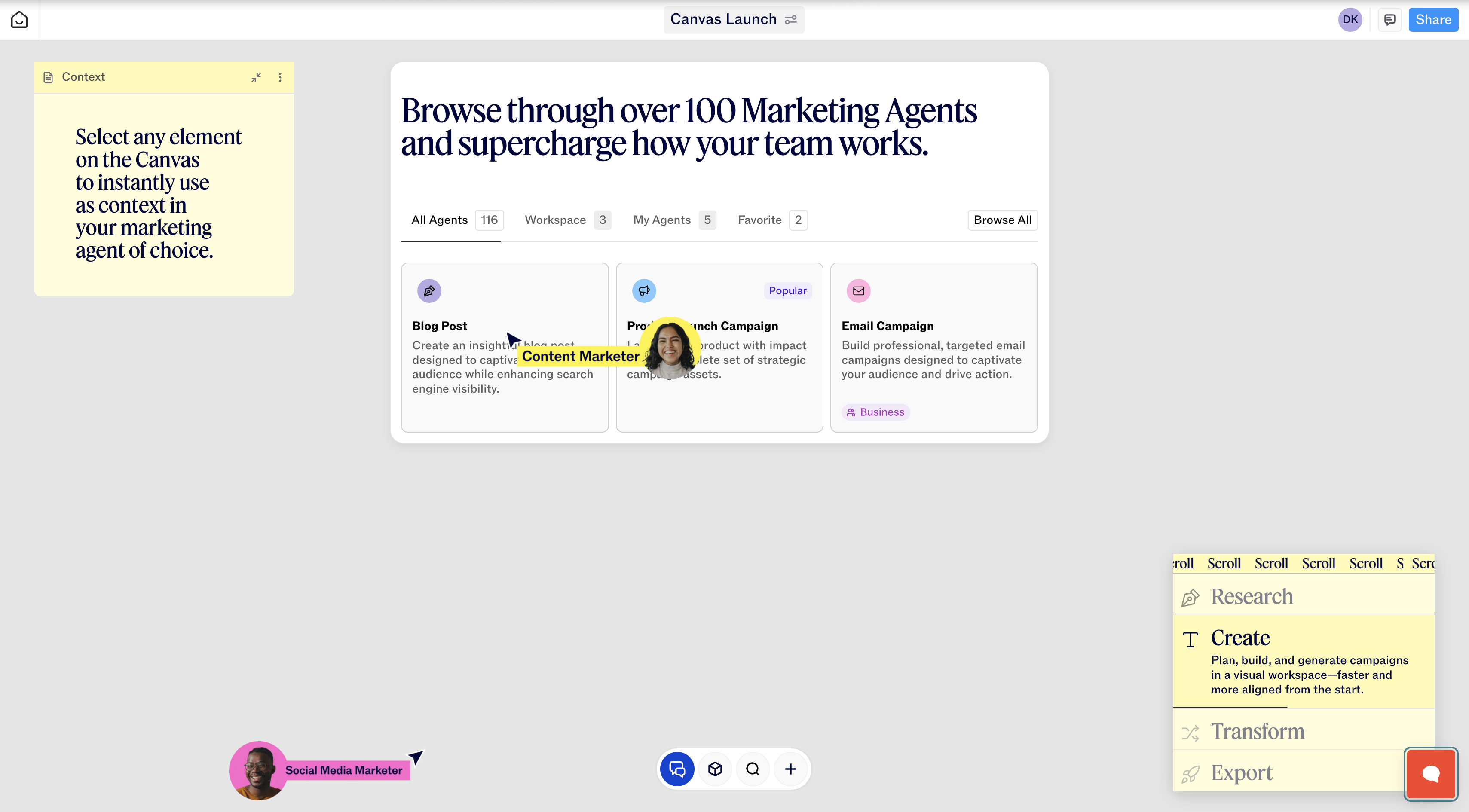Click the Business tag on Email Campaign
This screenshot has width=1469, height=812.
coord(875,412)
